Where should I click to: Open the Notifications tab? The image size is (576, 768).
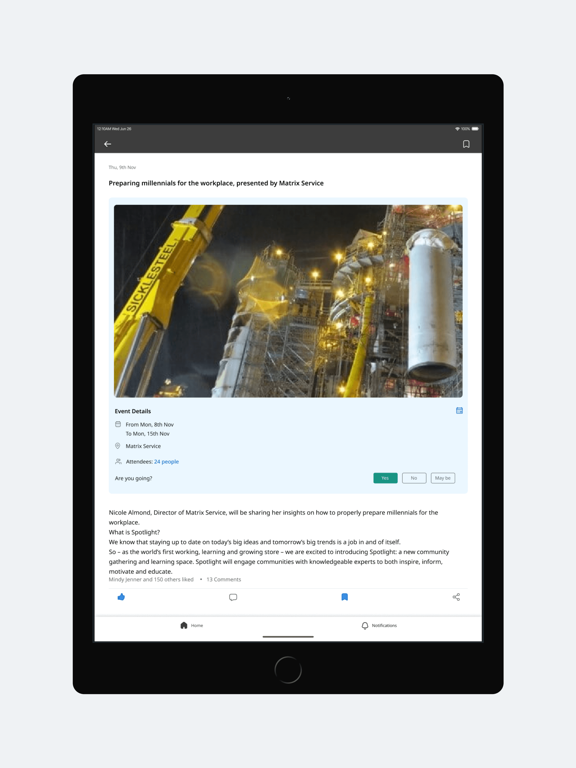click(379, 625)
